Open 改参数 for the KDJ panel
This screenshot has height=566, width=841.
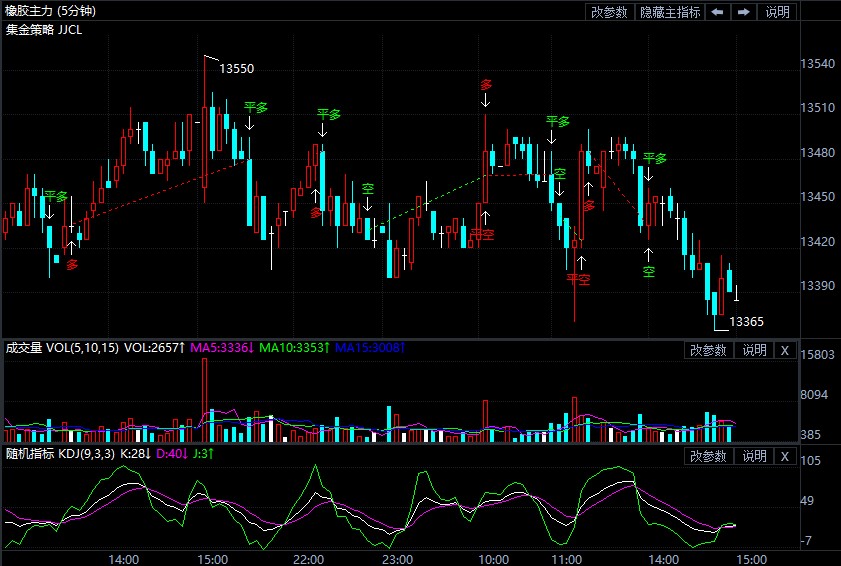click(x=708, y=456)
